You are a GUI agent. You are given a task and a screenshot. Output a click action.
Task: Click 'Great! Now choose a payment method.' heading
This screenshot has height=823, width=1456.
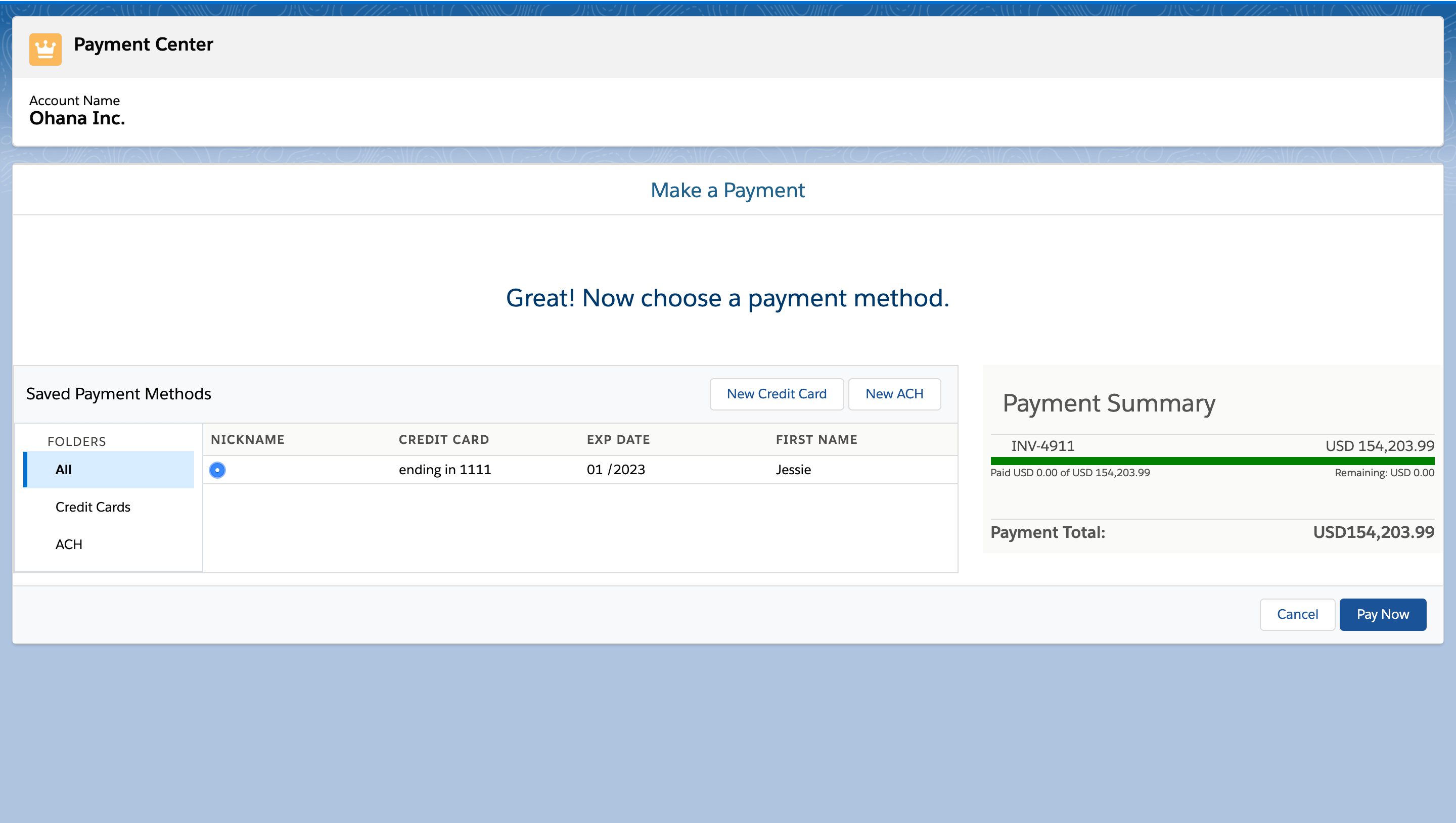(x=727, y=298)
